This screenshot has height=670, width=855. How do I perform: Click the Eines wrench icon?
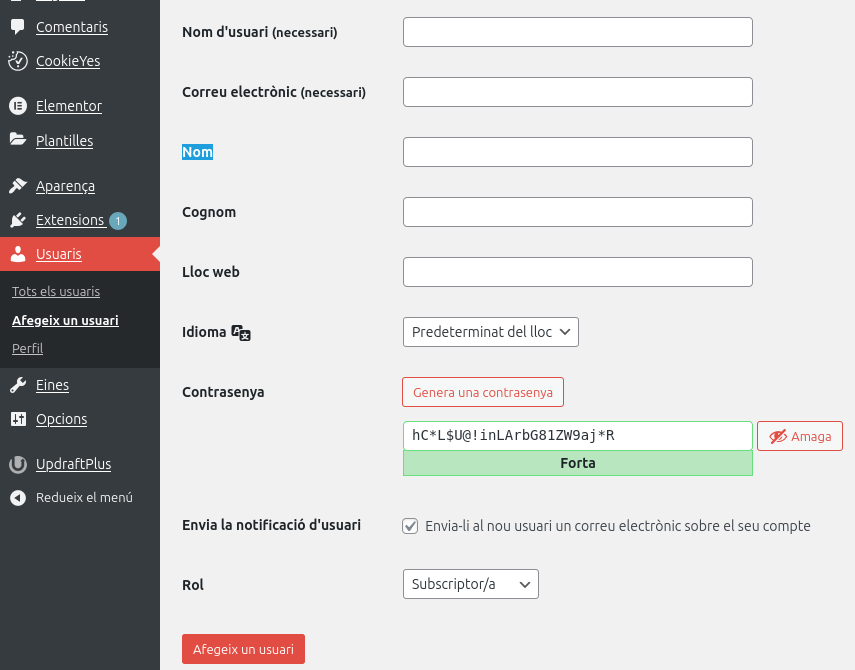click(17, 385)
